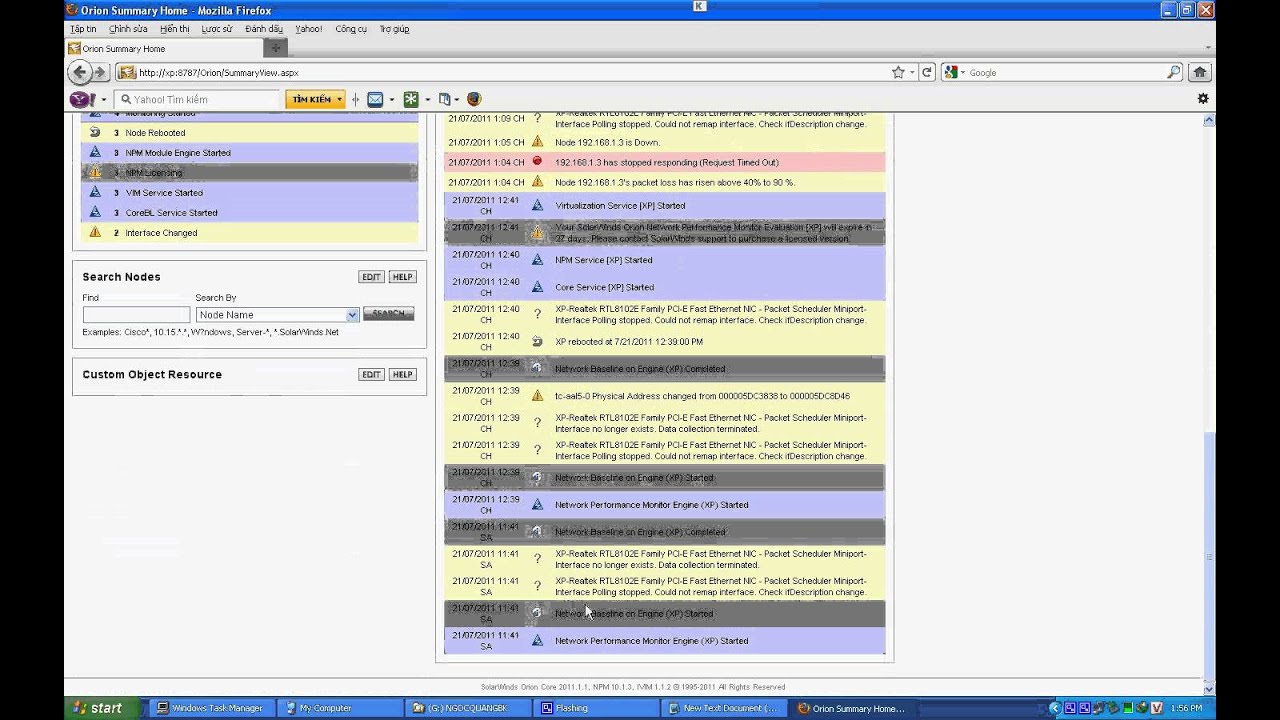Open the Yahoo logo dropdown arrow
This screenshot has width=1280, height=720.
click(x=103, y=99)
